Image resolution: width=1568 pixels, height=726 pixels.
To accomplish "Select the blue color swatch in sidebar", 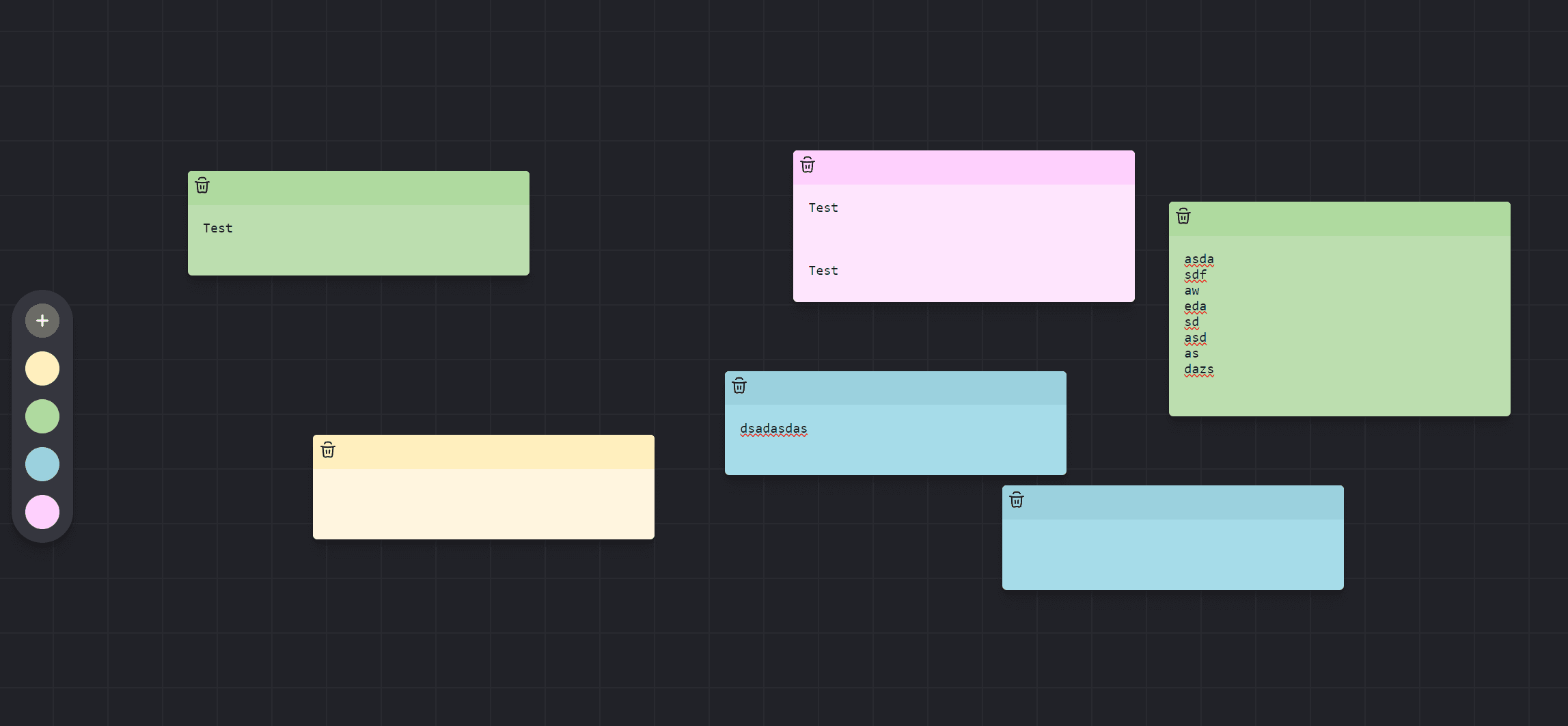I will (x=42, y=464).
